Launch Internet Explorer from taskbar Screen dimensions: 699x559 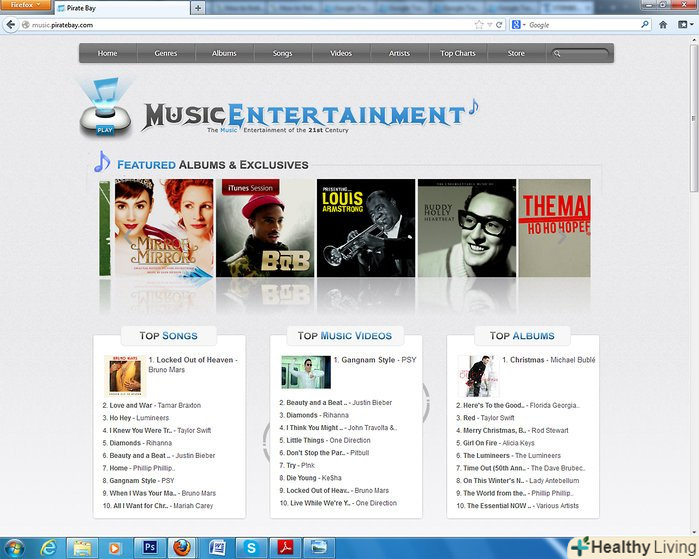coord(48,548)
